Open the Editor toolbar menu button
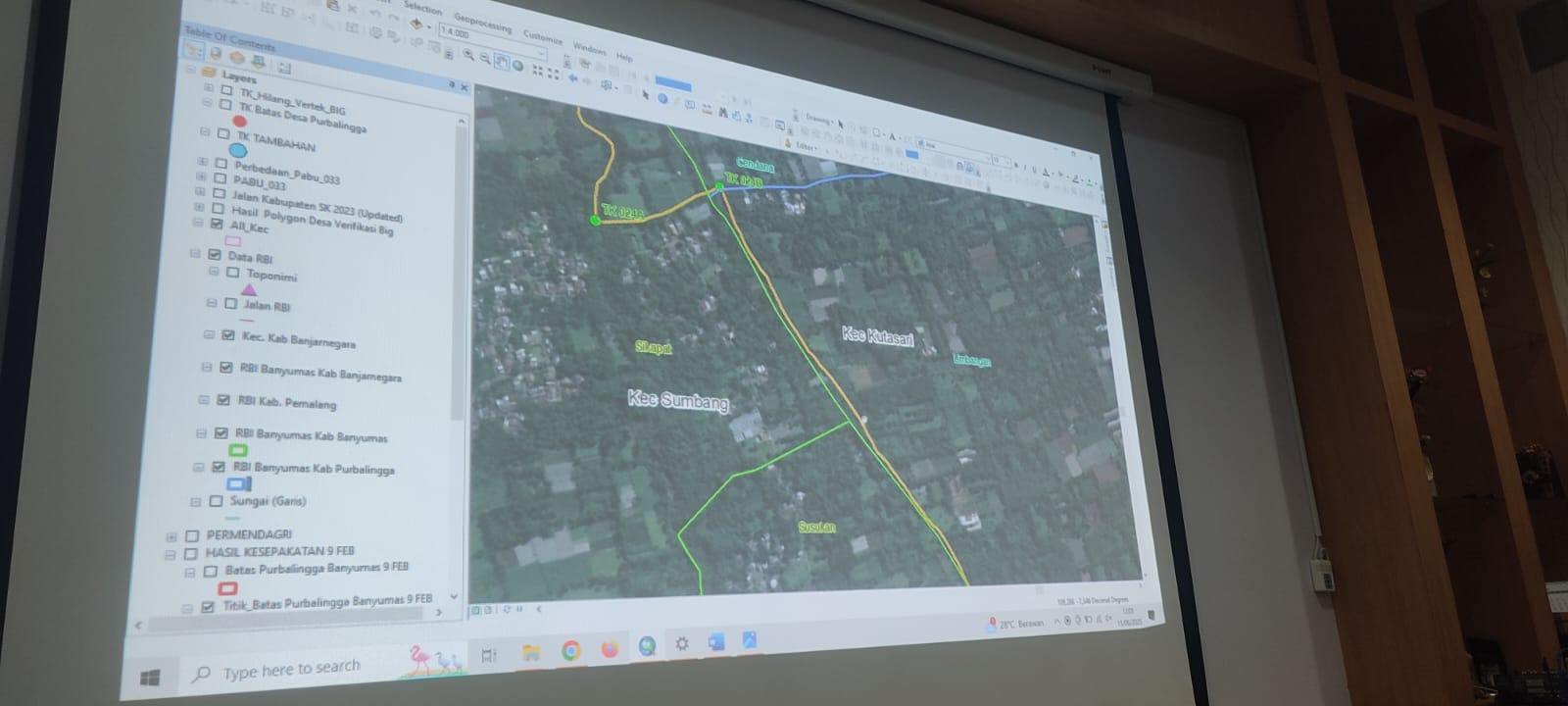This screenshot has height=706, width=1568. [x=805, y=145]
